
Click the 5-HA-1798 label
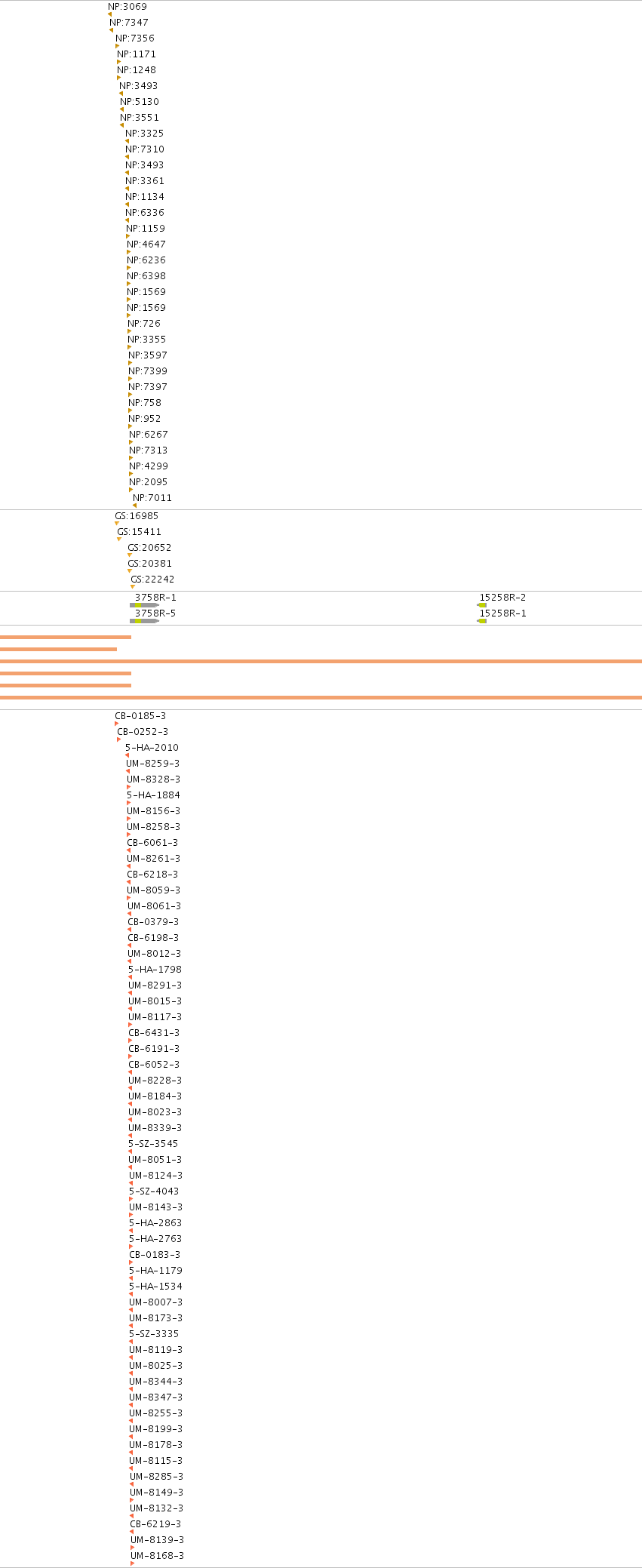tap(155, 970)
